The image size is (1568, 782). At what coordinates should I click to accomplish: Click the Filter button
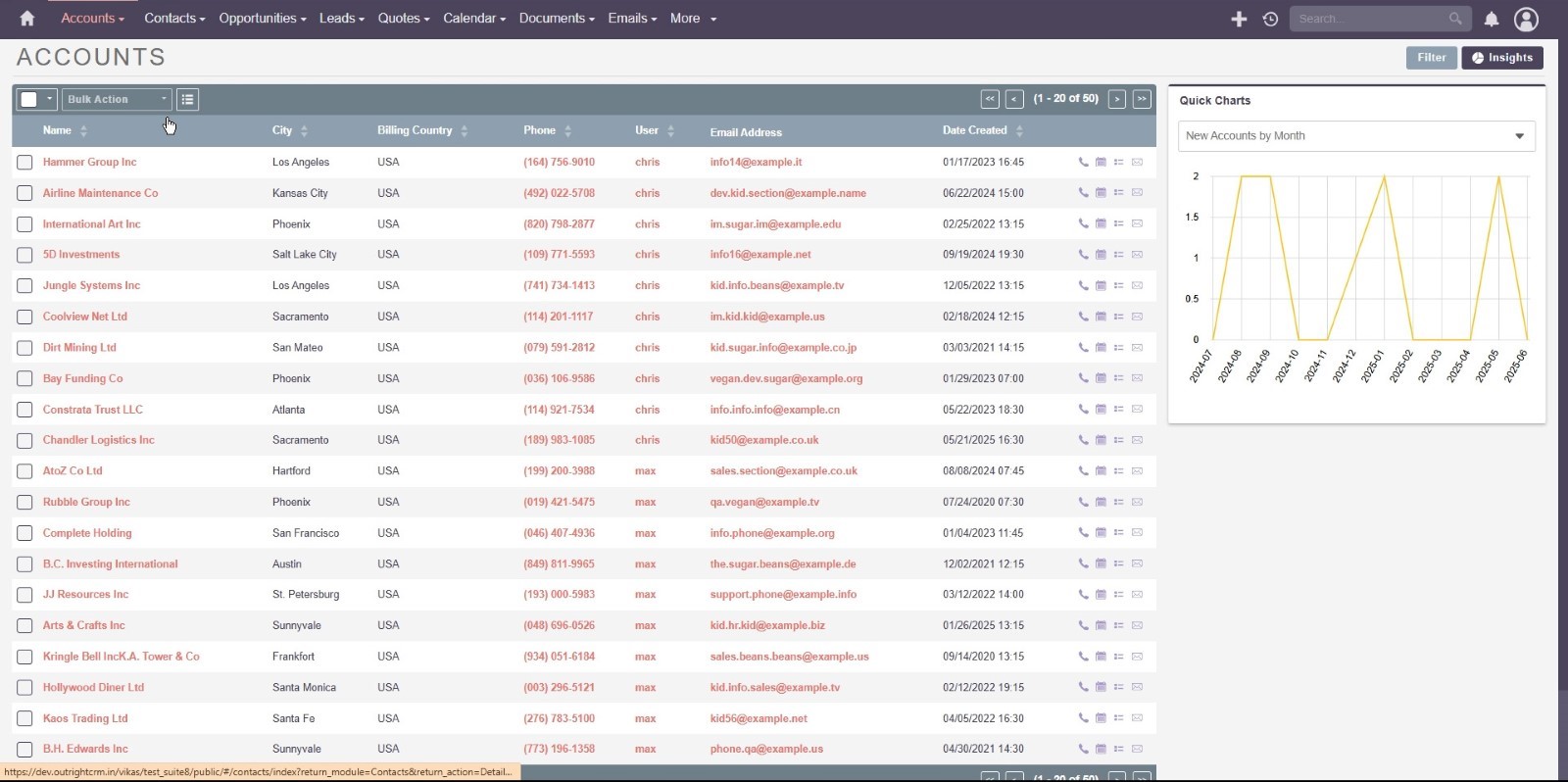1431,58
